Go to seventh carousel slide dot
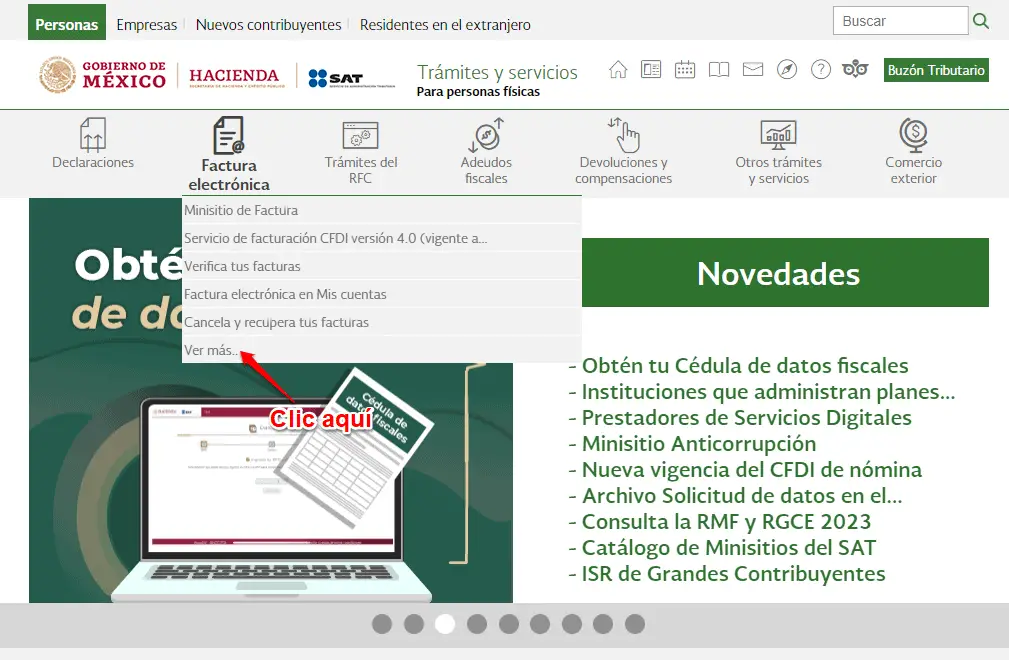Screen dimensions: 1009x660 click(571, 624)
